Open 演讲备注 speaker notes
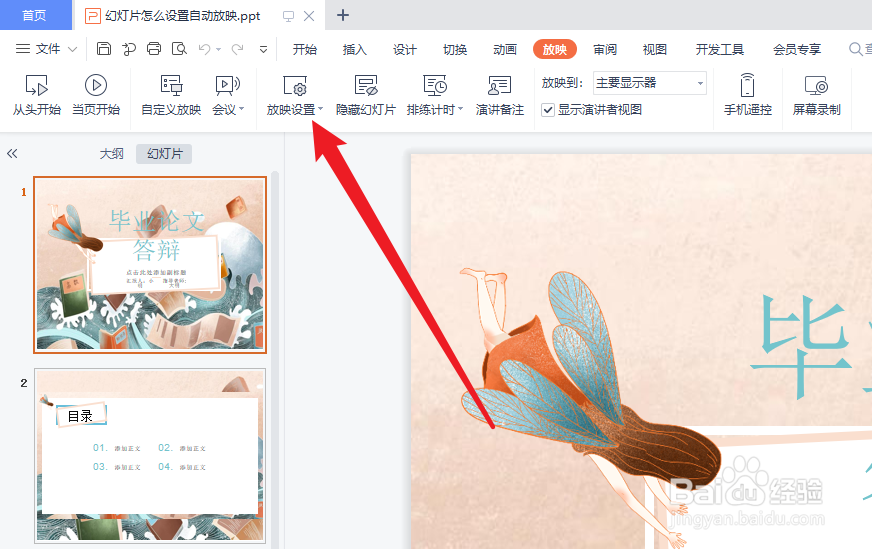872x549 pixels. 499,95
